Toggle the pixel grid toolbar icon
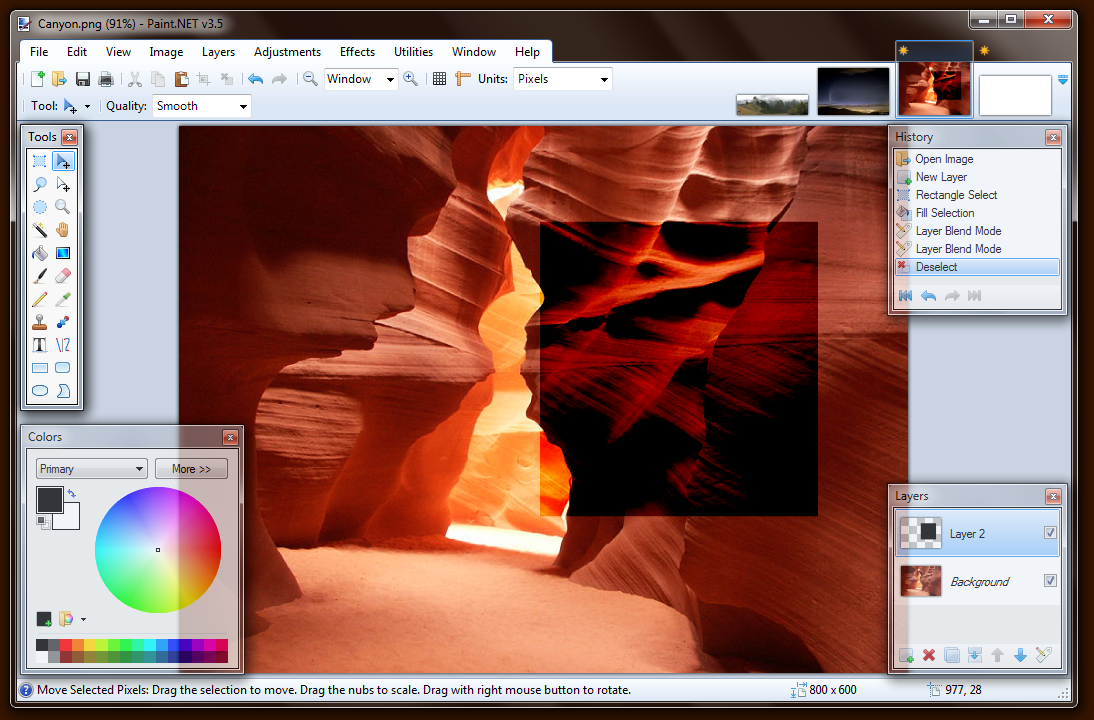 [x=439, y=79]
